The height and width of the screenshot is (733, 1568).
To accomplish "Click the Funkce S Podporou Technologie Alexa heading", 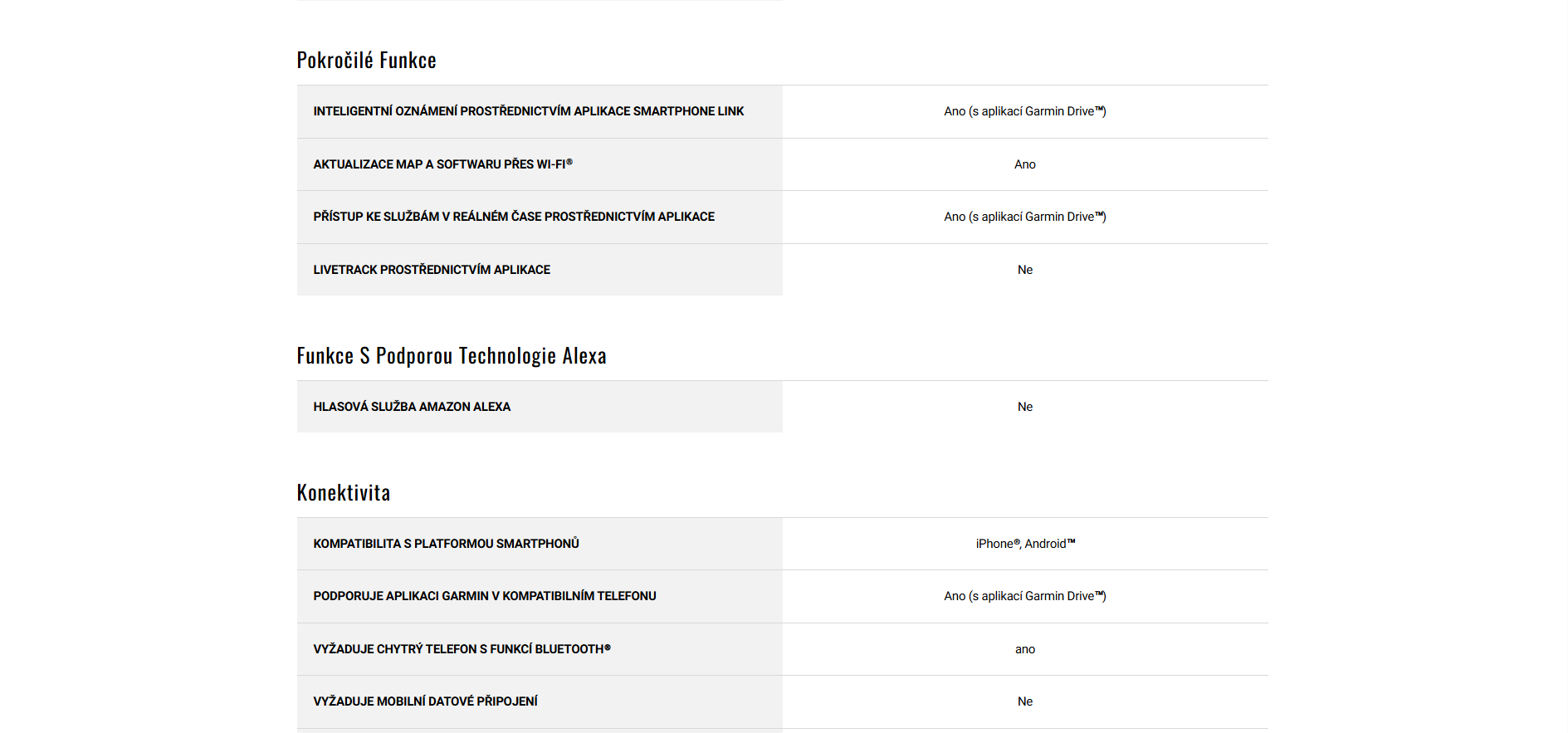I will [451, 356].
